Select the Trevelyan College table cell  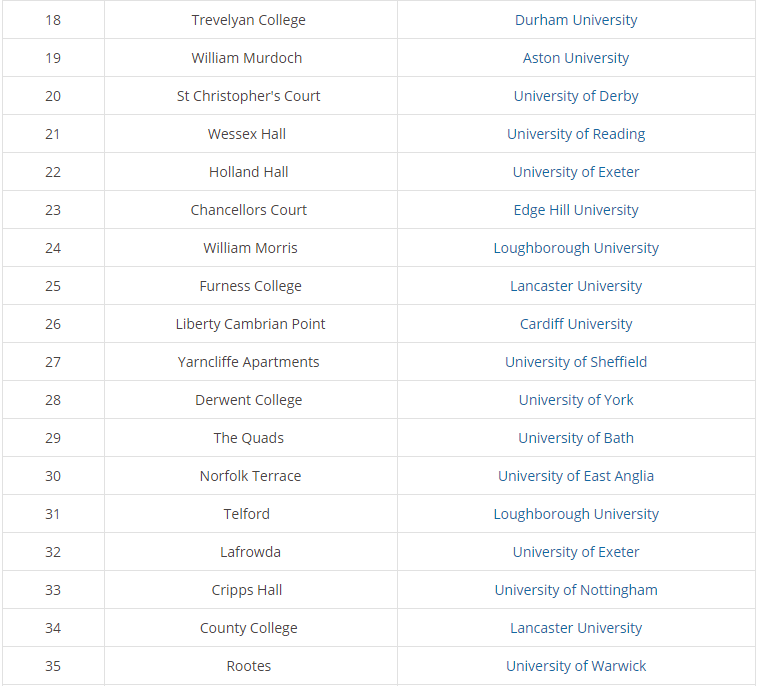[251, 20]
